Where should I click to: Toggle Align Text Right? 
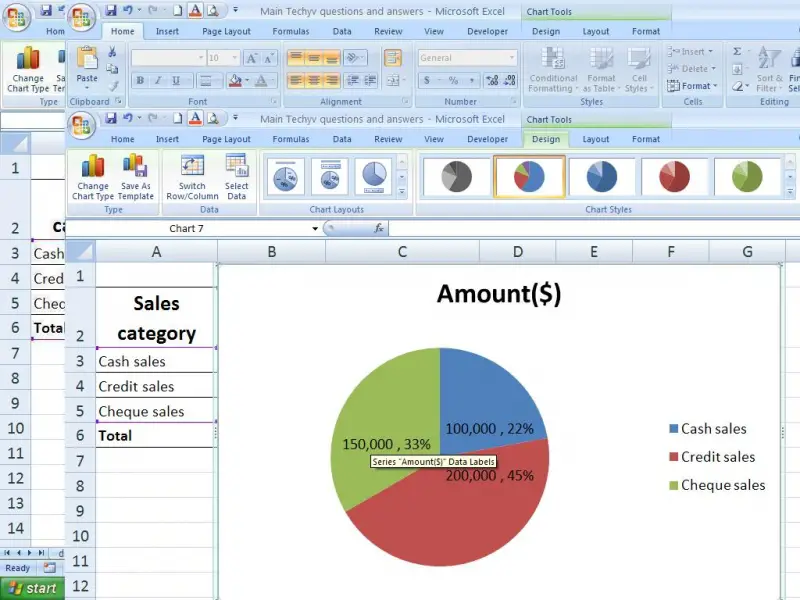tap(332, 80)
